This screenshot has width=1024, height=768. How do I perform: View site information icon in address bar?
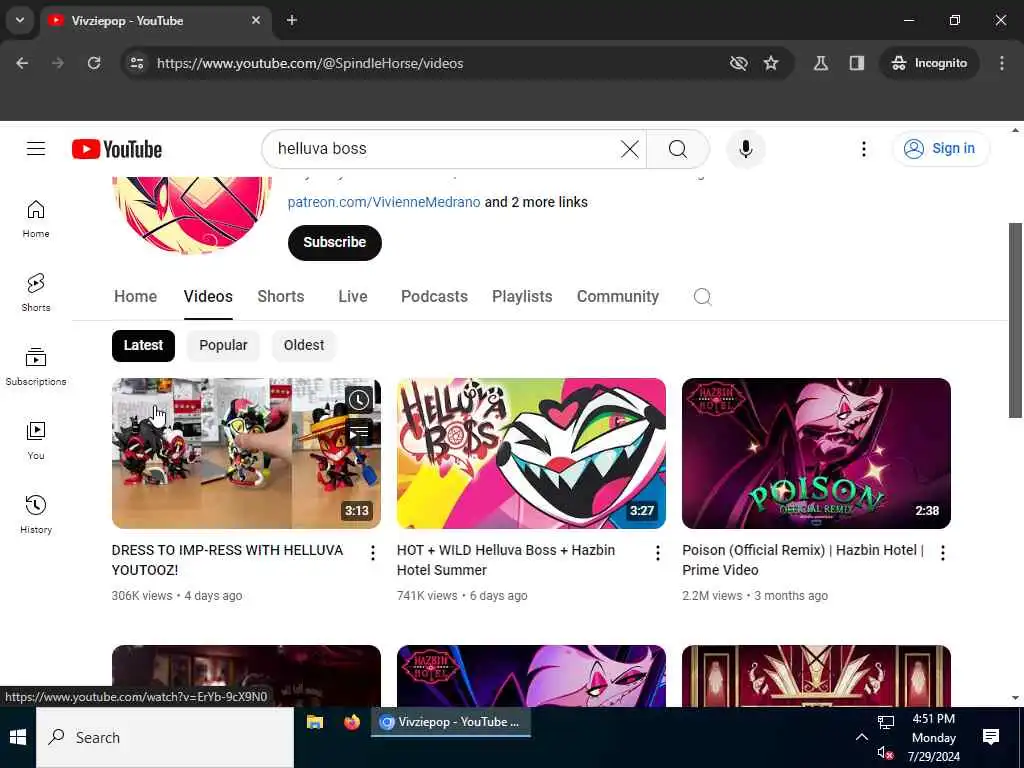pyautogui.click(x=136, y=63)
